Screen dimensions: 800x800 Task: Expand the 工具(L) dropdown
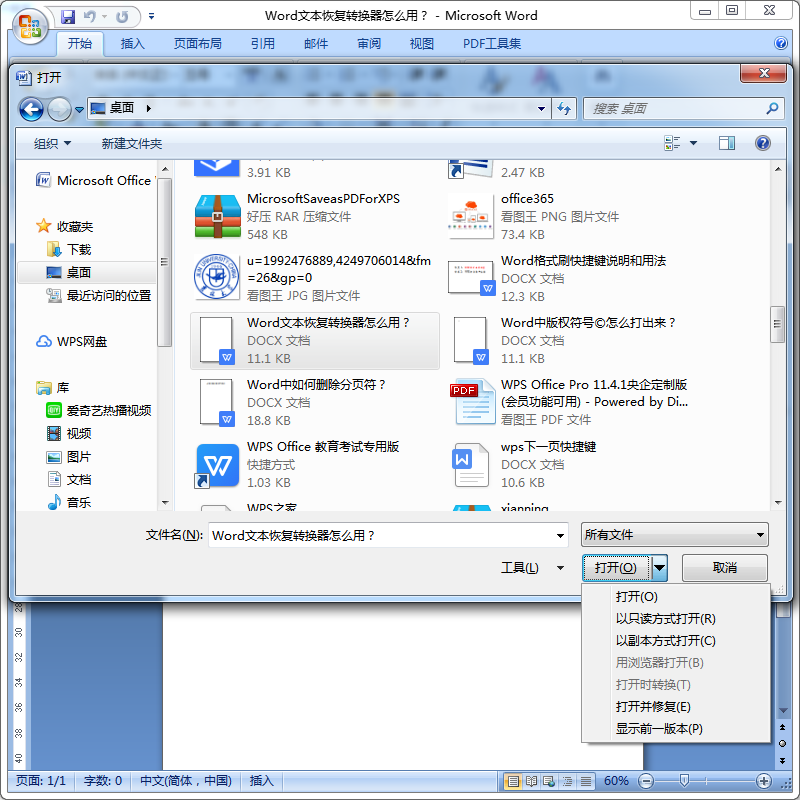pos(560,567)
